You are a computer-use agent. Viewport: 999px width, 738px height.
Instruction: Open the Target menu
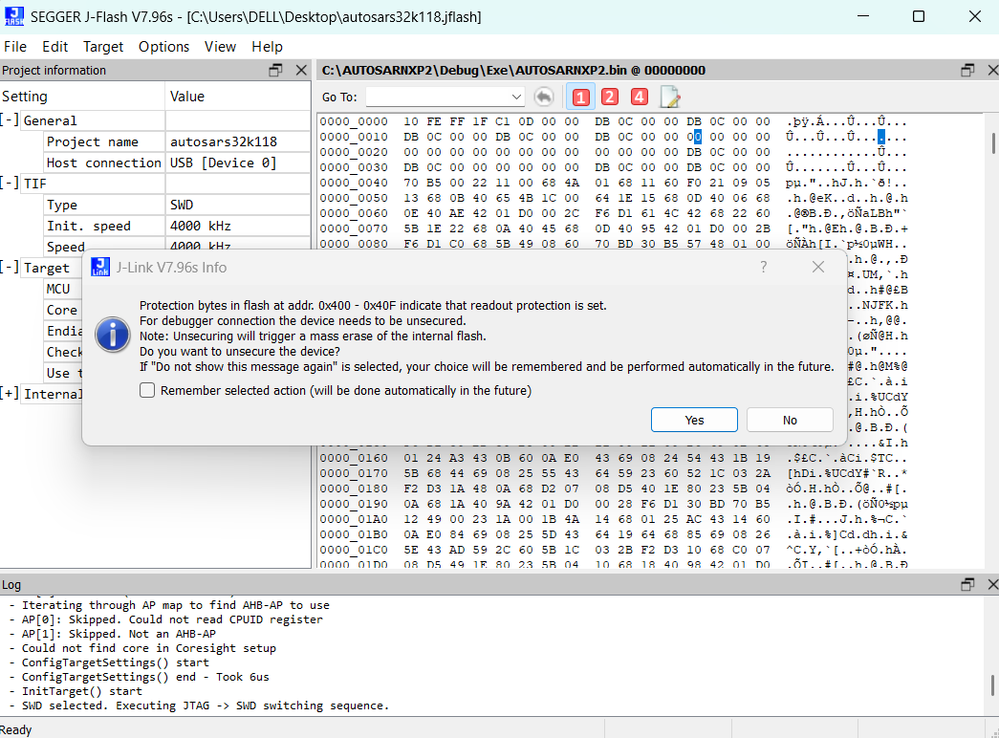[103, 47]
